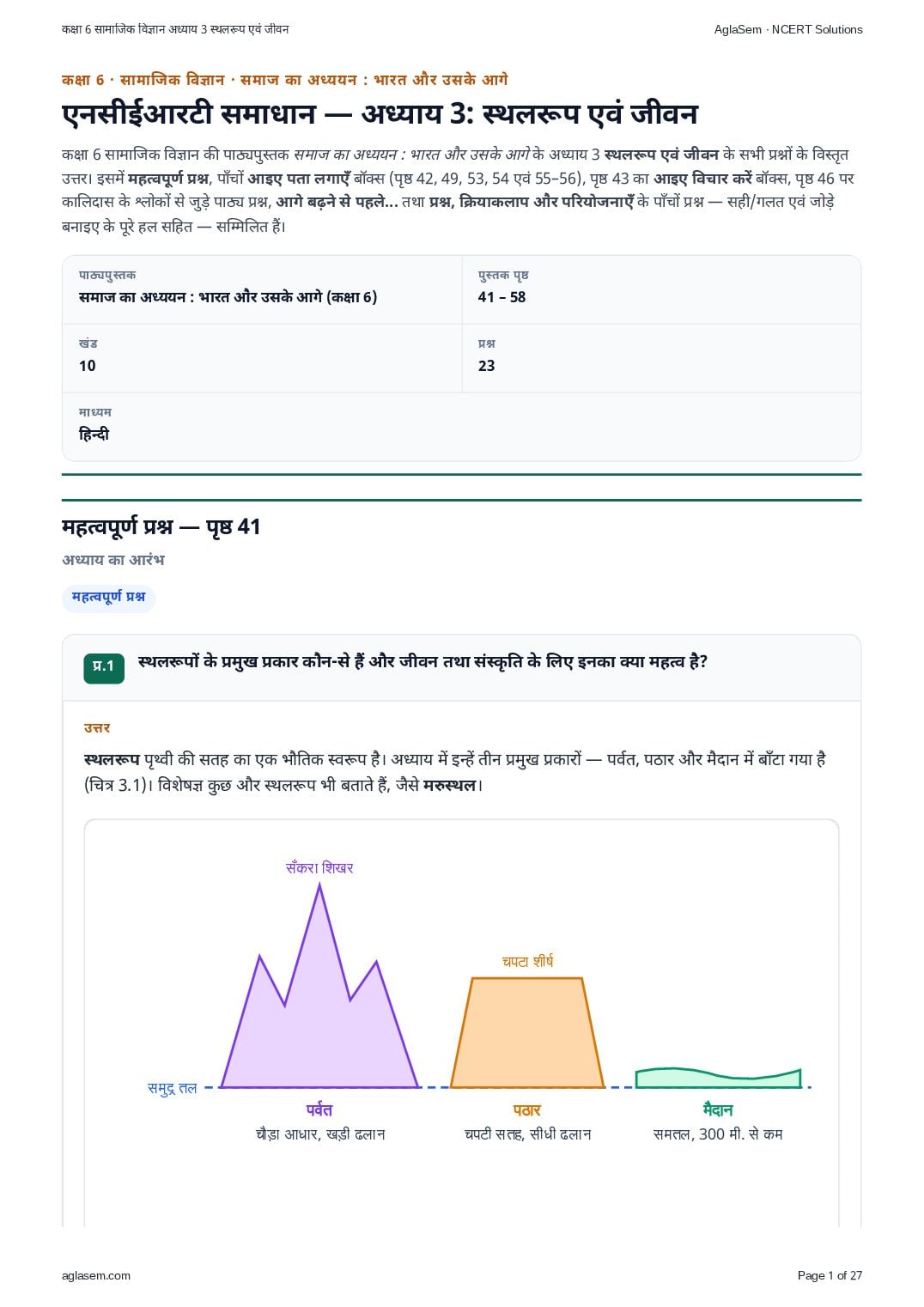Click the चपटा शीर्ष label
This screenshot has height=1307, width=924.
pyautogui.click(x=527, y=962)
